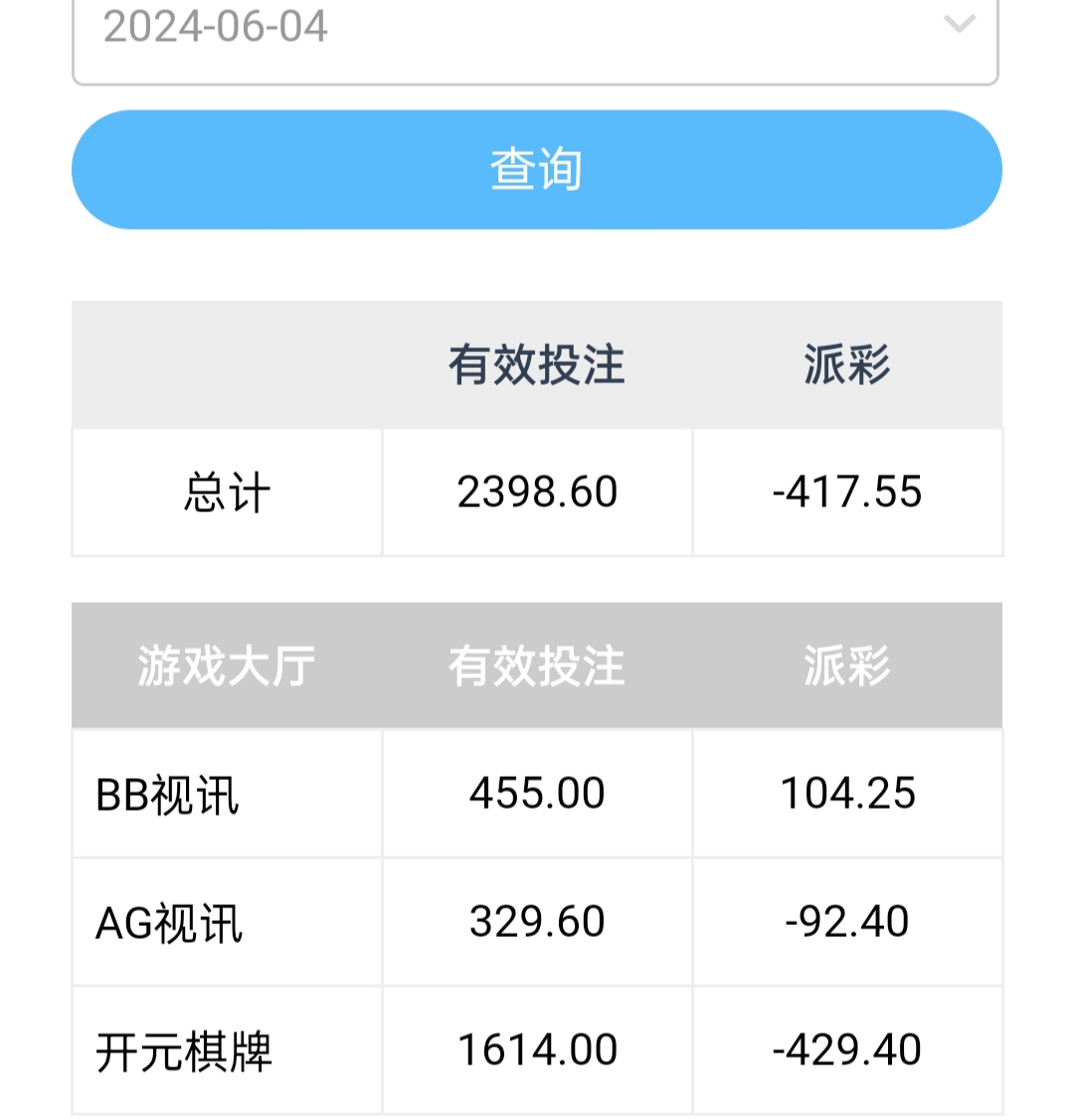This screenshot has width=1074, height=1120.
Task: Click the chevron arrow on the date field
Action: point(960,24)
